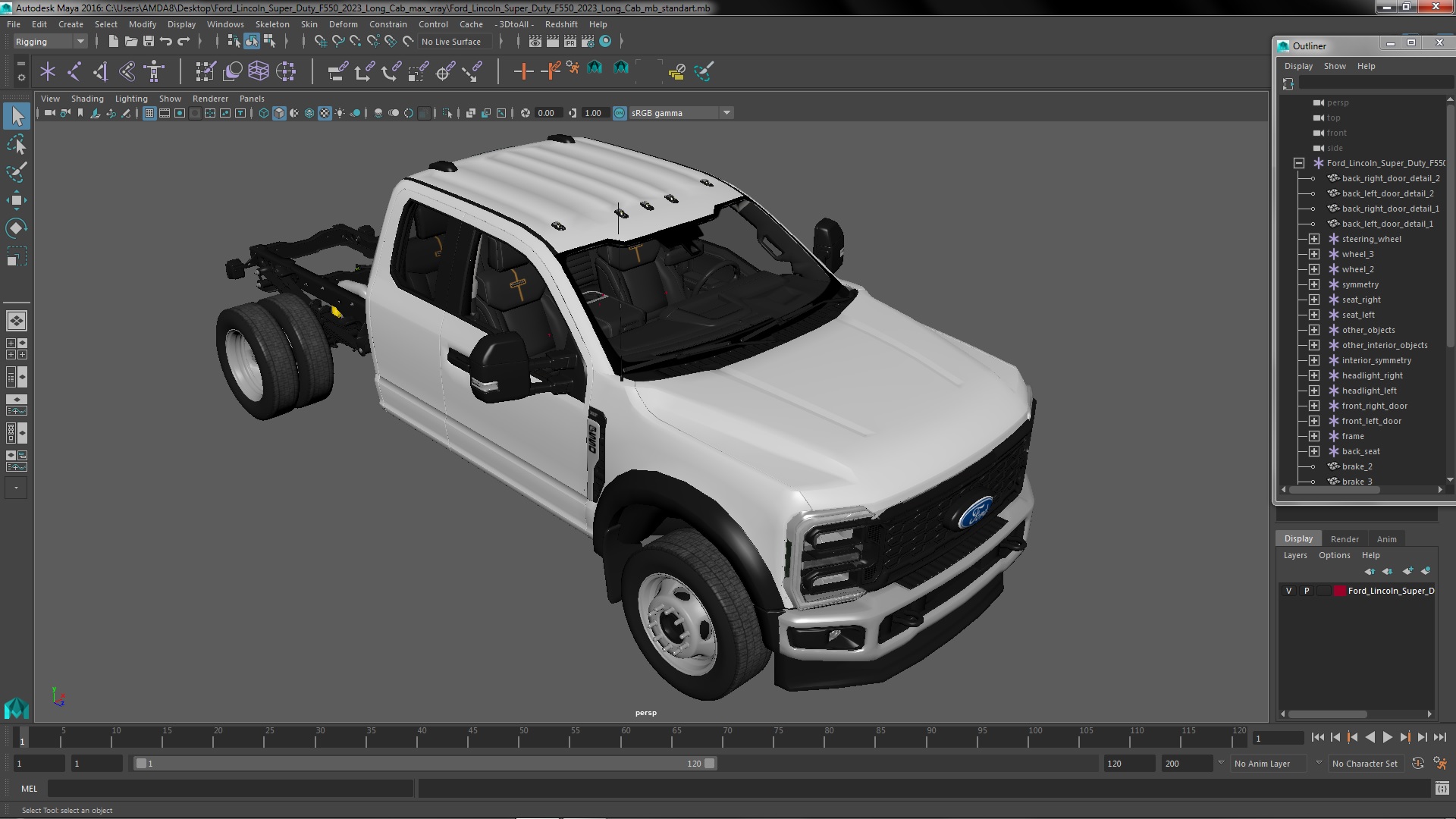Screen dimensions: 1456x819
Task: Collapse the Ford_Lincoln_Super_Duty root node
Action: 1299,163
